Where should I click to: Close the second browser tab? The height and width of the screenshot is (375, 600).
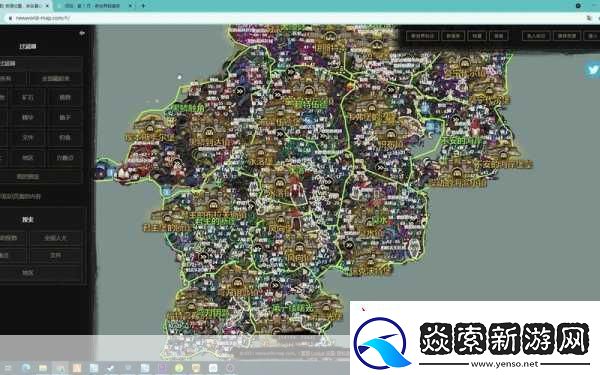(x=130, y=6)
